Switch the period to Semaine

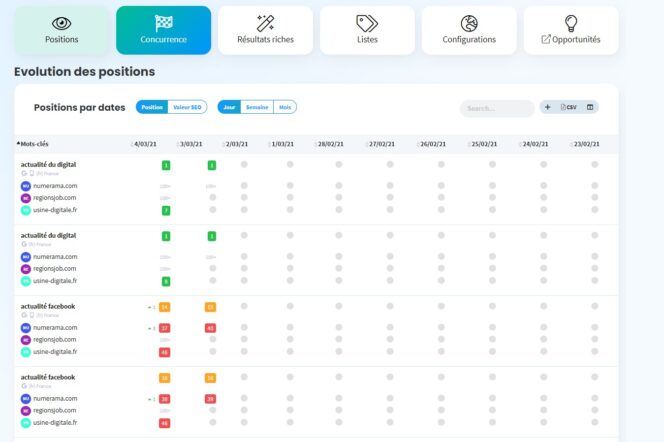pos(257,107)
